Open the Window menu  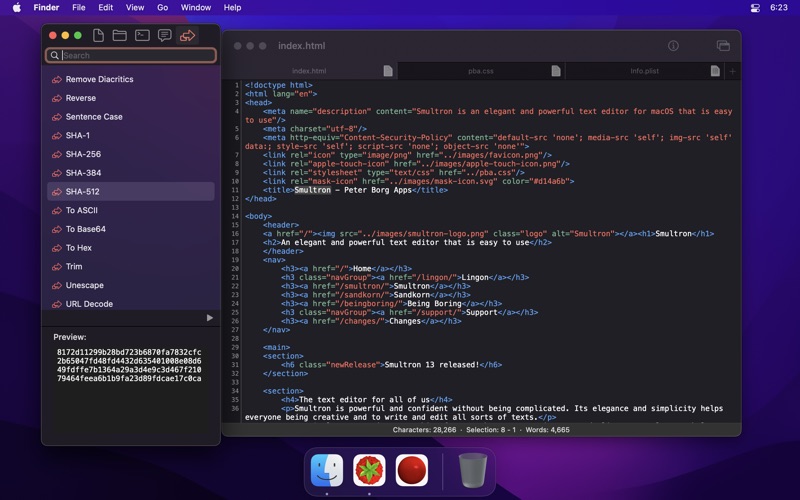(196, 8)
